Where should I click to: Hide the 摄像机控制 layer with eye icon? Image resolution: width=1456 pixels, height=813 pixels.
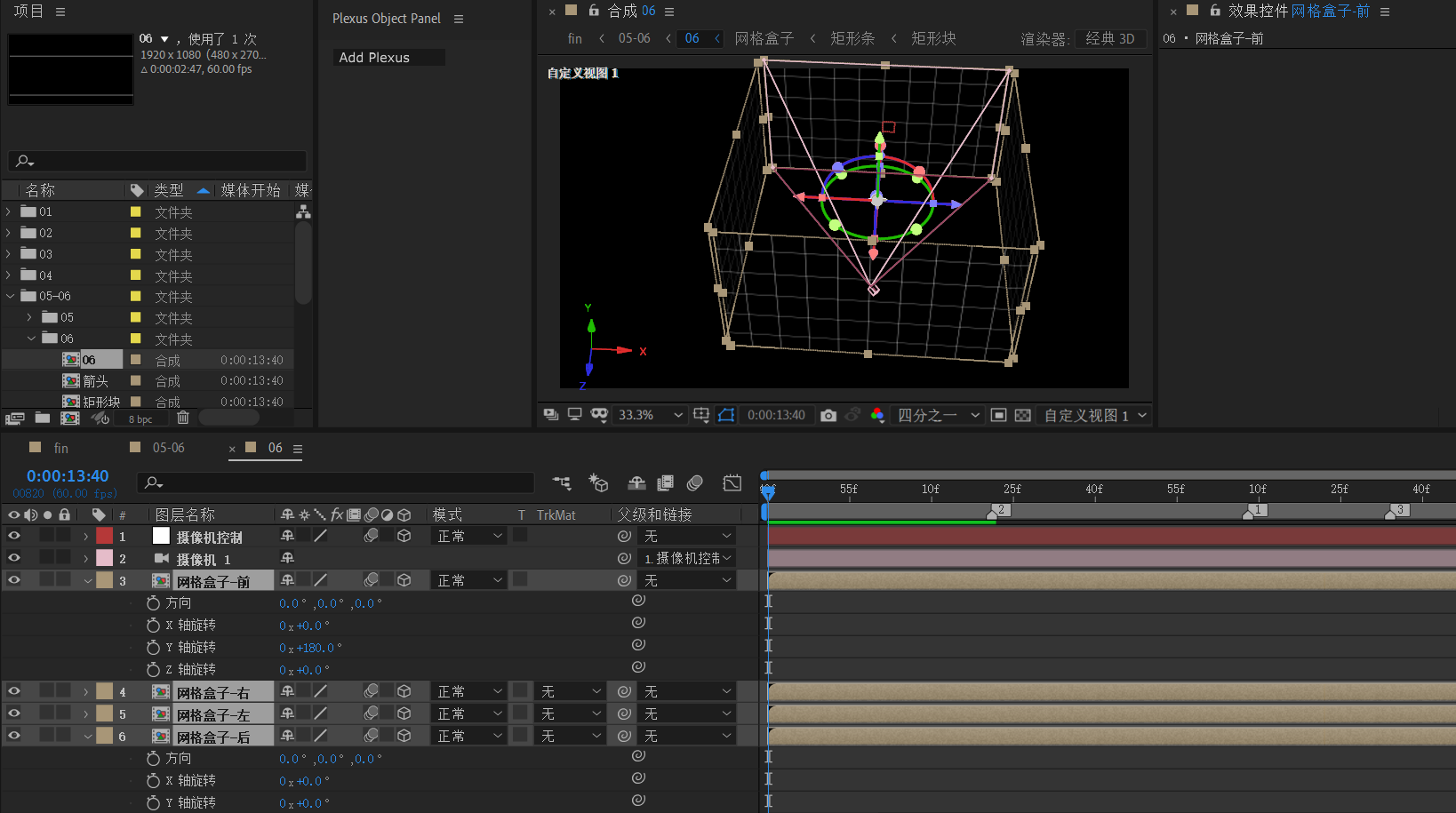[14, 536]
